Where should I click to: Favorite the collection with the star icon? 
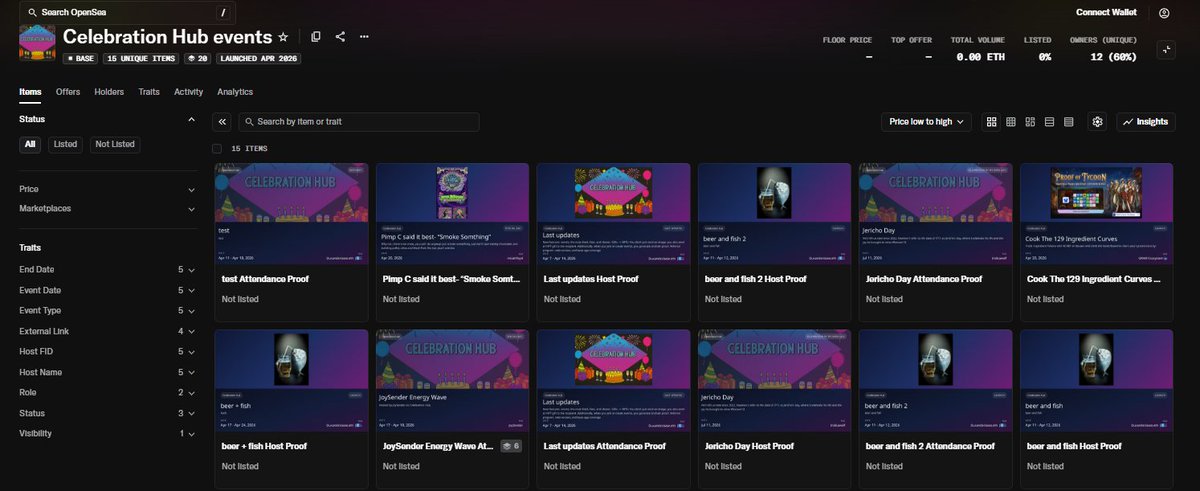pos(283,37)
